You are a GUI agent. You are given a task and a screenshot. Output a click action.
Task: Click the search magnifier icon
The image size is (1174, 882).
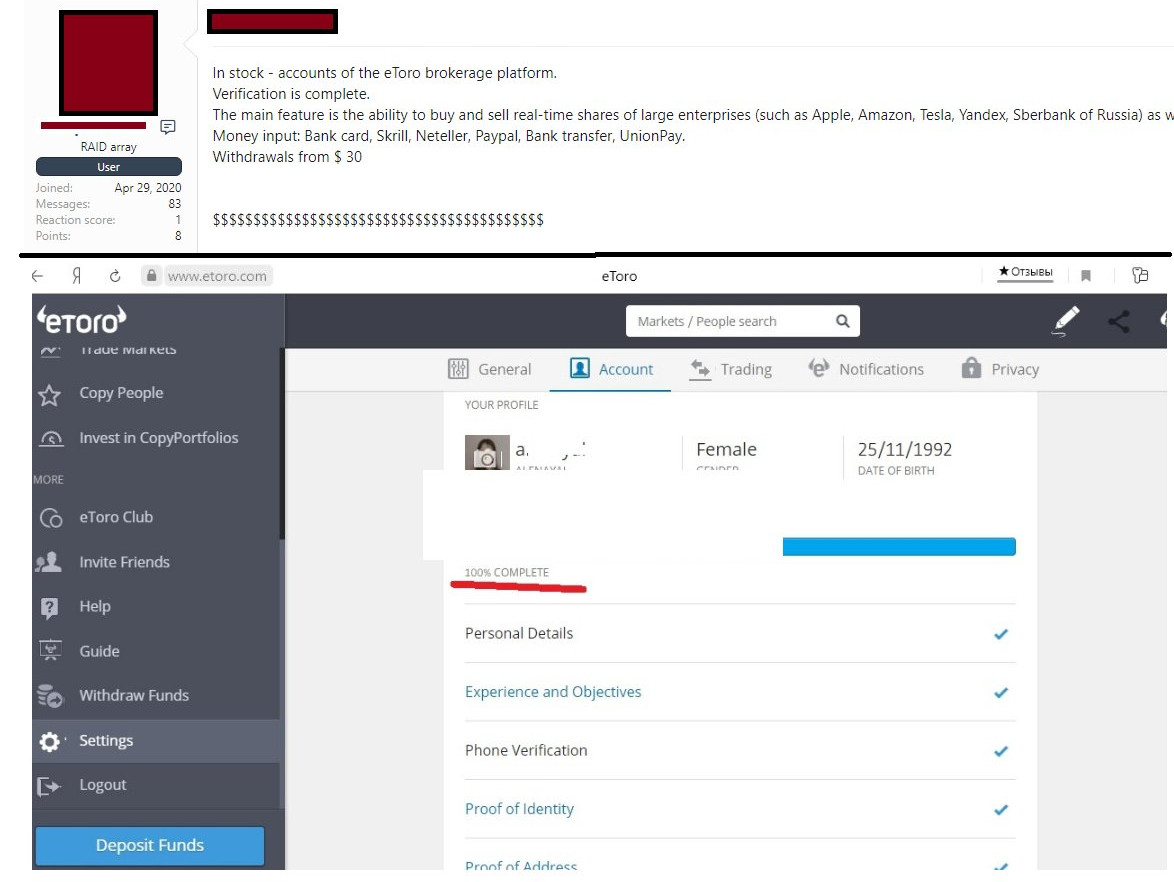click(842, 321)
